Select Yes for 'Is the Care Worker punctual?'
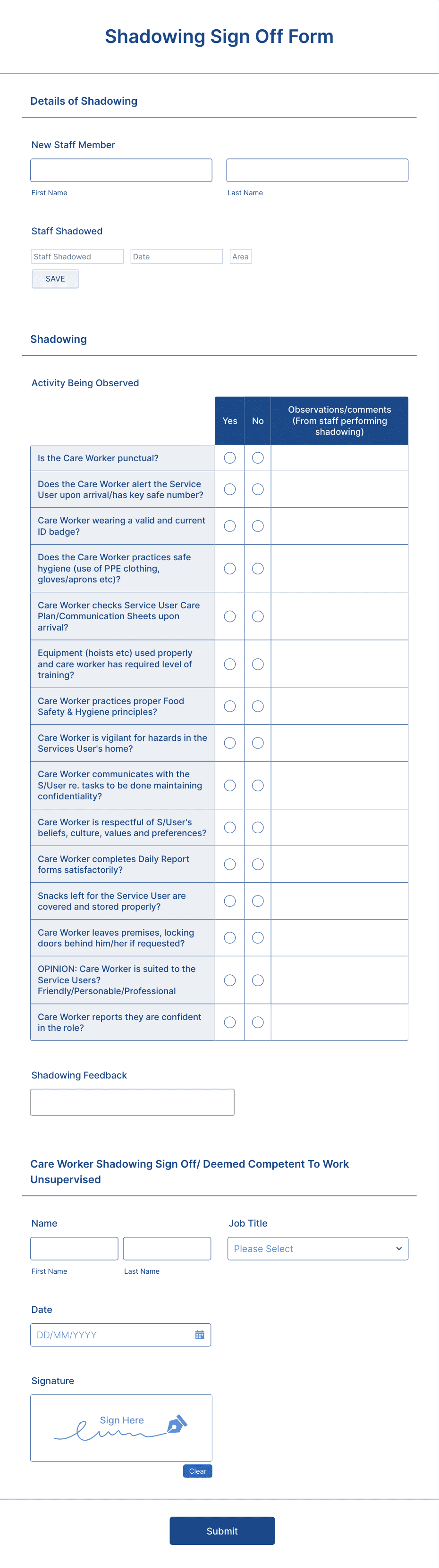439x1568 pixels. pos(229,458)
